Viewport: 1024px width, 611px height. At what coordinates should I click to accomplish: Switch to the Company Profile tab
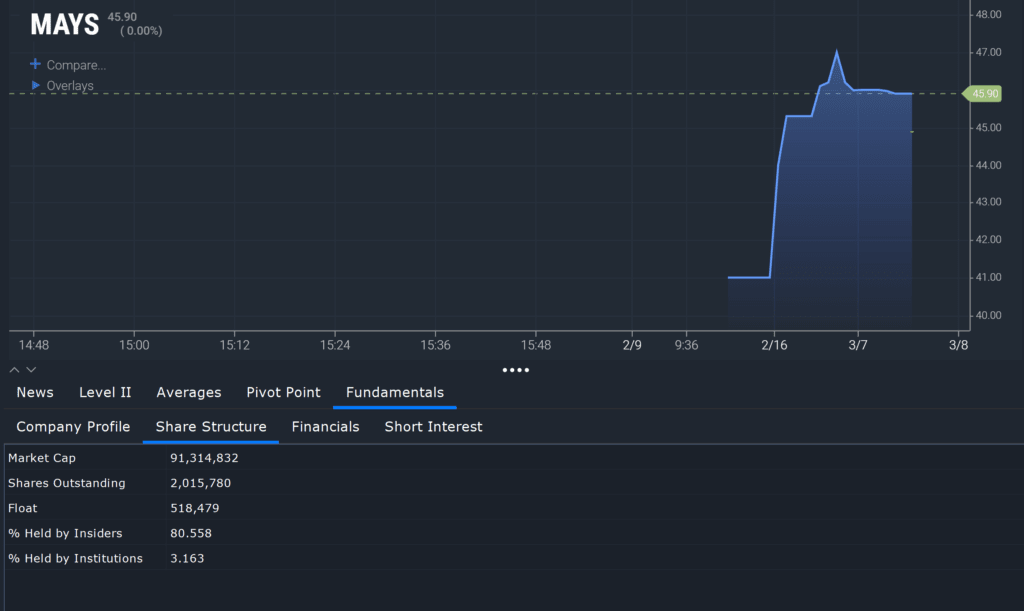click(72, 427)
